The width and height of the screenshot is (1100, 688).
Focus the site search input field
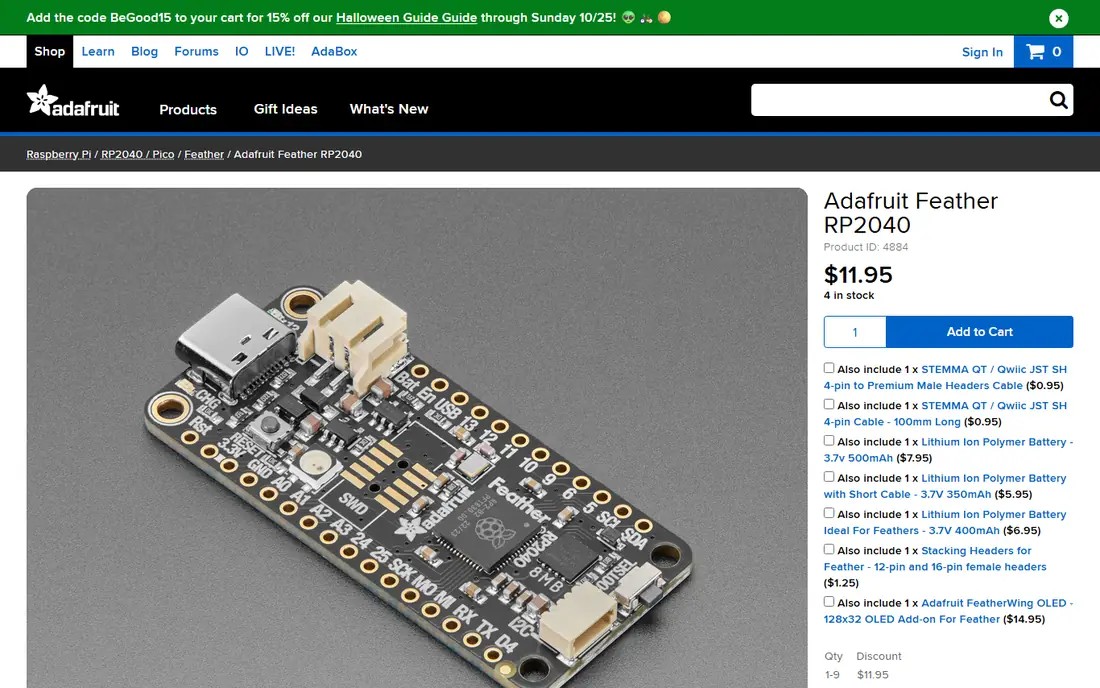click(898, 100)
